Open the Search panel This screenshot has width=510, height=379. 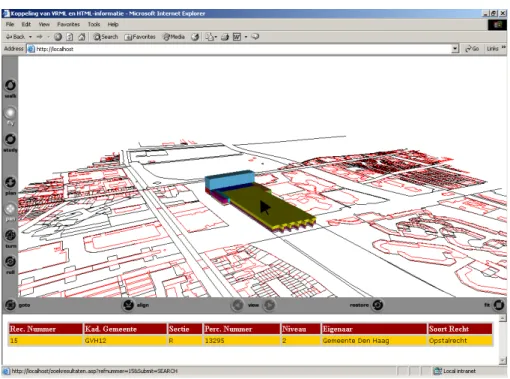(106, 37)
